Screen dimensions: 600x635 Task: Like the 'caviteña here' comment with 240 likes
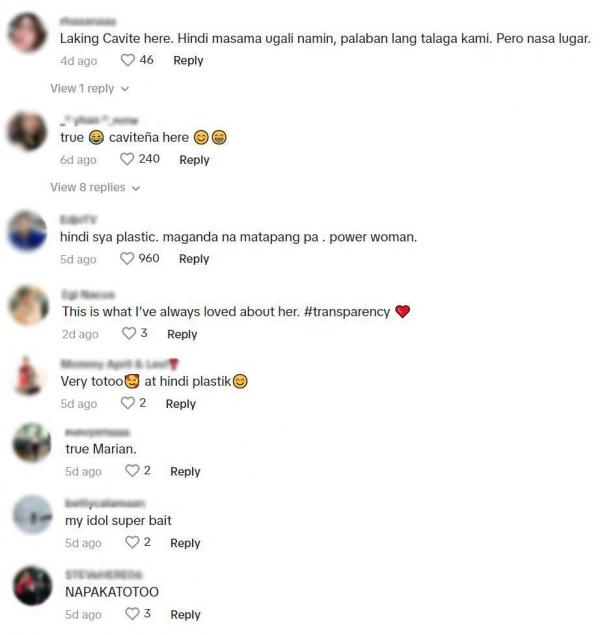point(127,159)
